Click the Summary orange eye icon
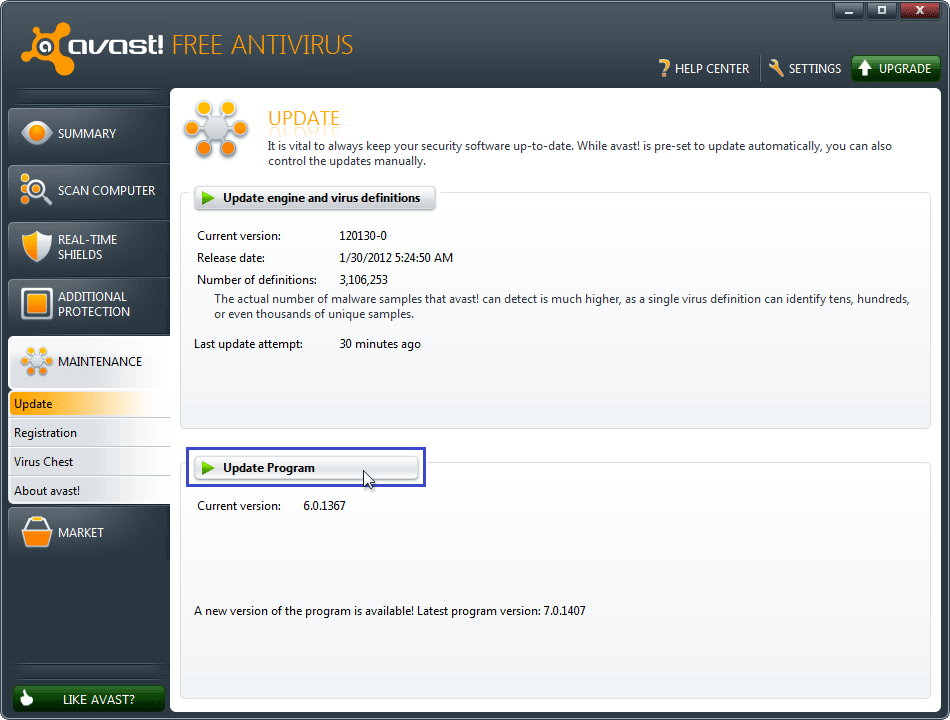This screenshot has width=950, height=720. coord(36,133)
